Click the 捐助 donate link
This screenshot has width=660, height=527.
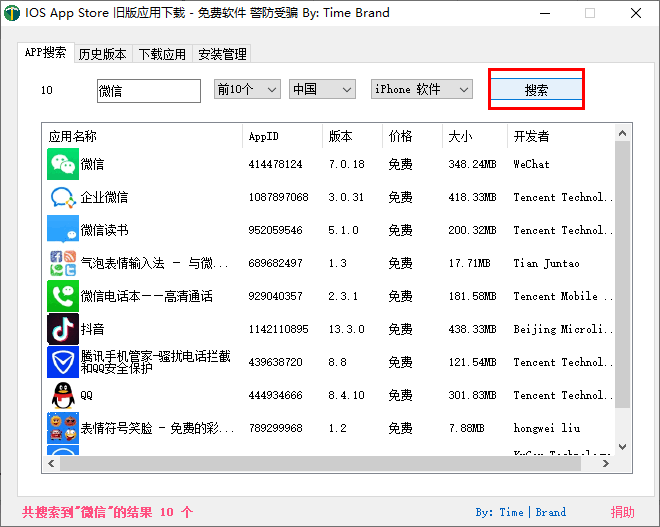coord(623,512)
